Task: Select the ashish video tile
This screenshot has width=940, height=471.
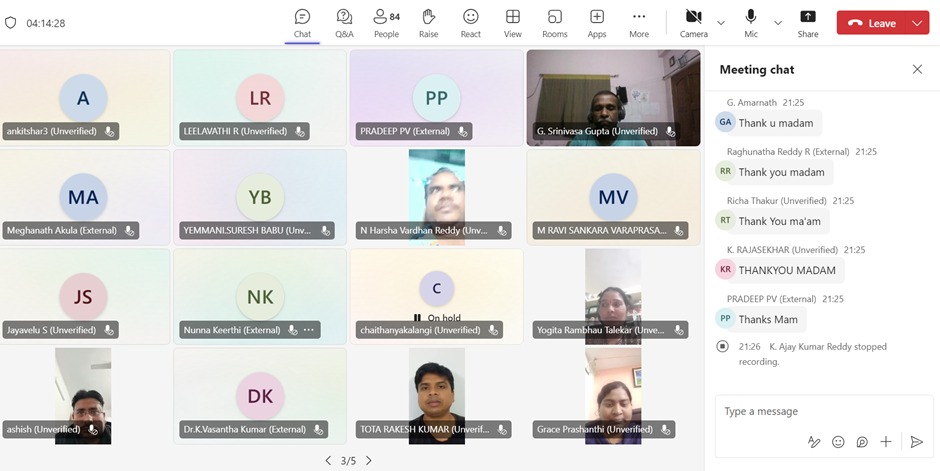Action: coord(83,396)
